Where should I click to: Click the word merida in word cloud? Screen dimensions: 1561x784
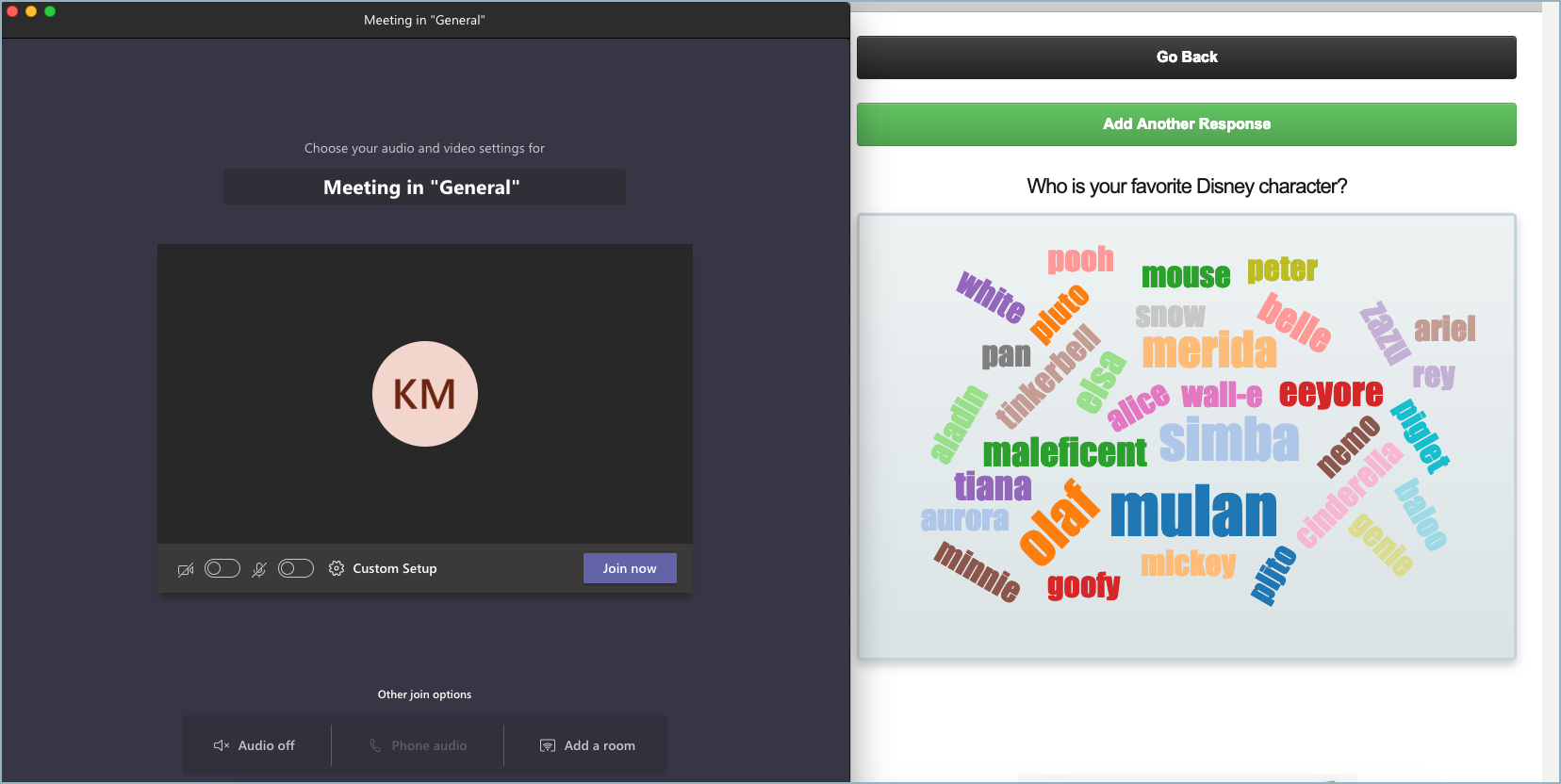(x=1209, y=350)
